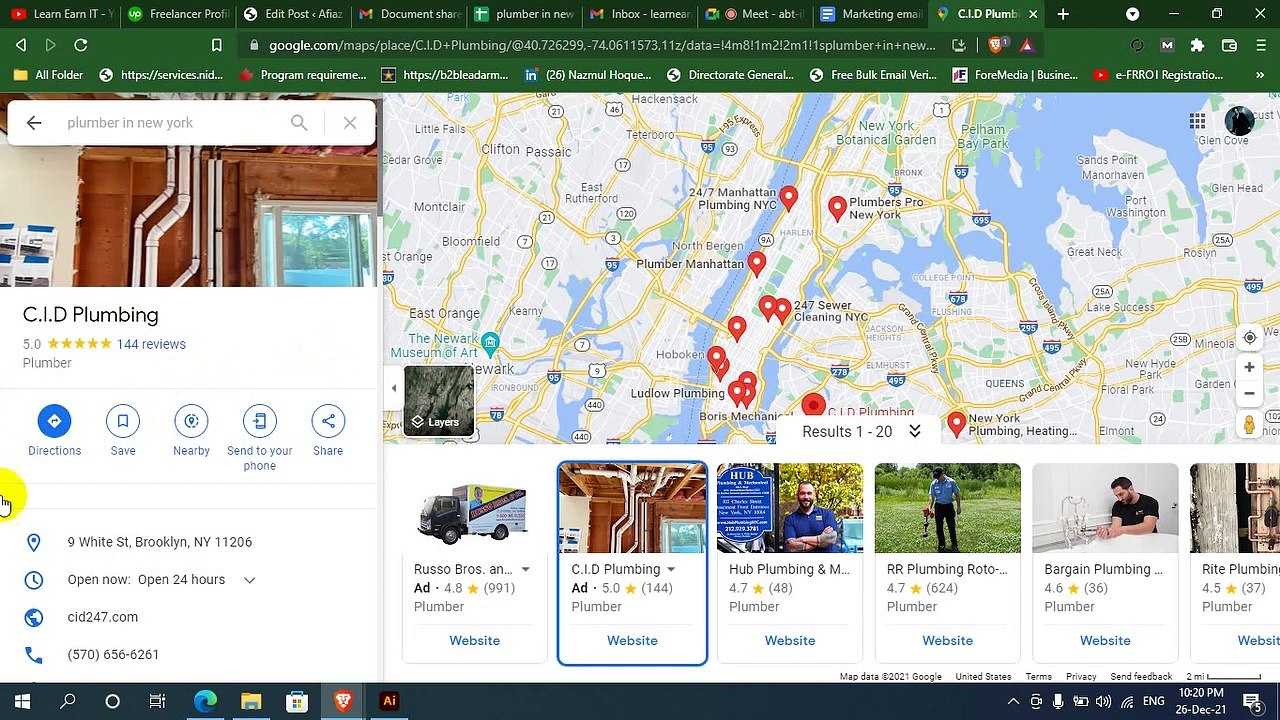Clear the Maps search with the X icon
Viewport: 1280px width, 720px height.
tap(350, 123)
